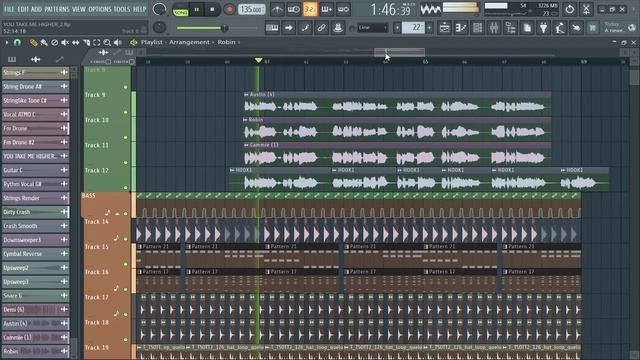Toggle overdub blend recording
Screen dimensions: 640x360
[327, 9]
